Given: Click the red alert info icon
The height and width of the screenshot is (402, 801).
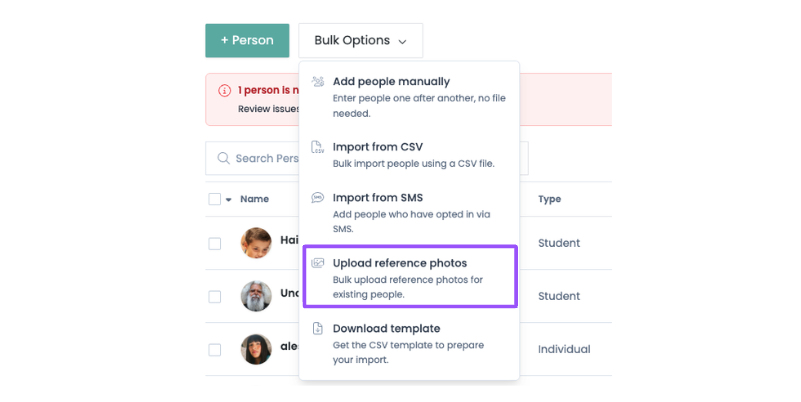Looking at the screenshot, I should click(224, 90).
